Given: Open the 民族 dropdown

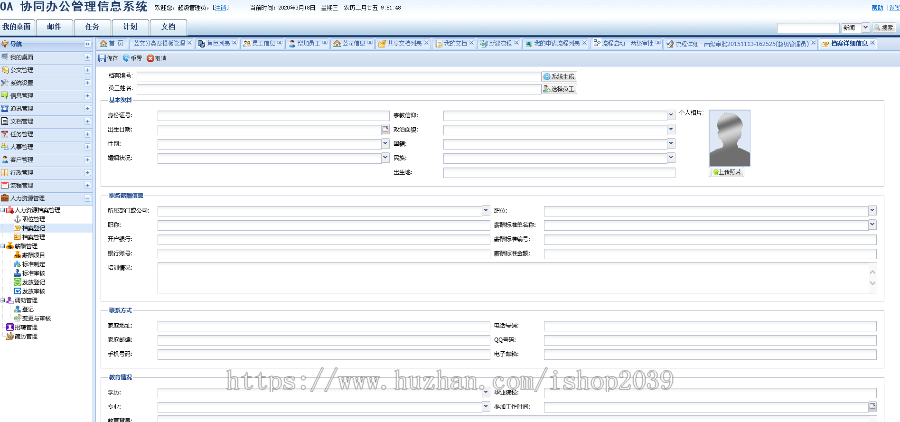Looking at the screenshot, I should (x=672, y=157).
